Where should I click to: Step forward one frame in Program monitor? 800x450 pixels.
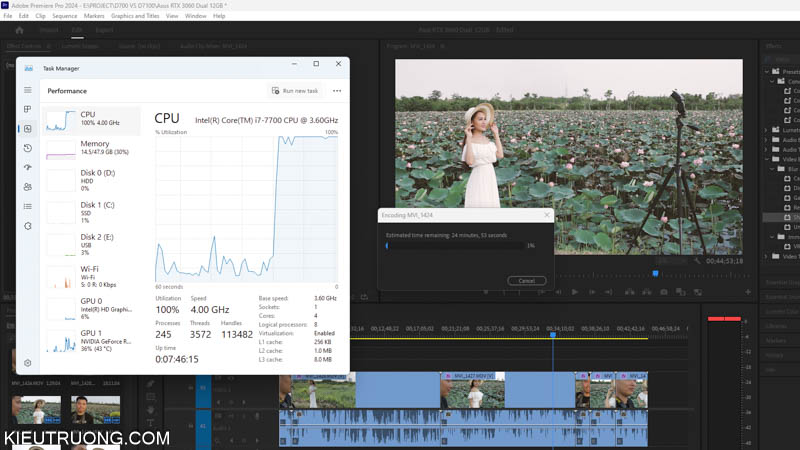(x=592, y=292)
